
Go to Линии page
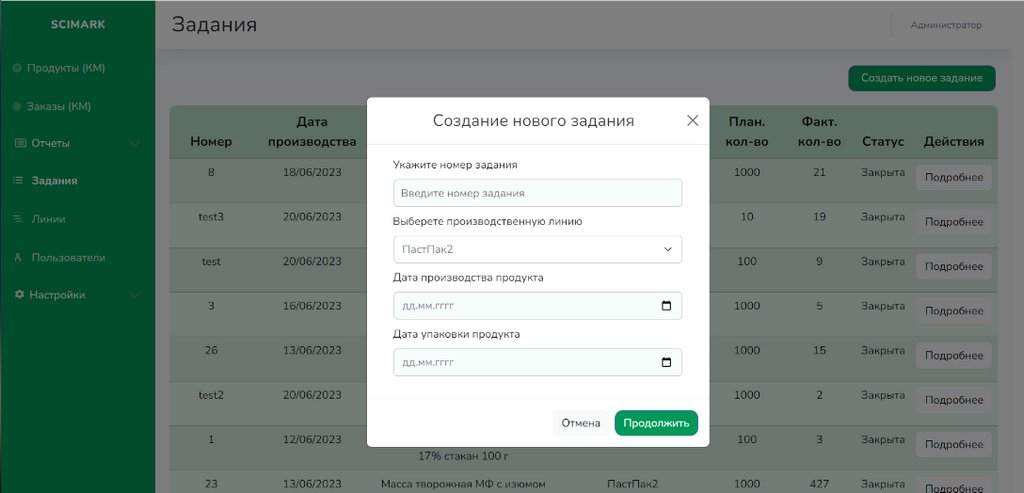[x=48, y=219]
